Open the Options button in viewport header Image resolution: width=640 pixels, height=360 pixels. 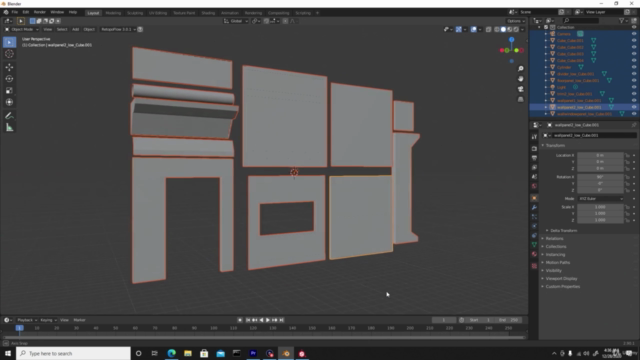click(516, 21)
